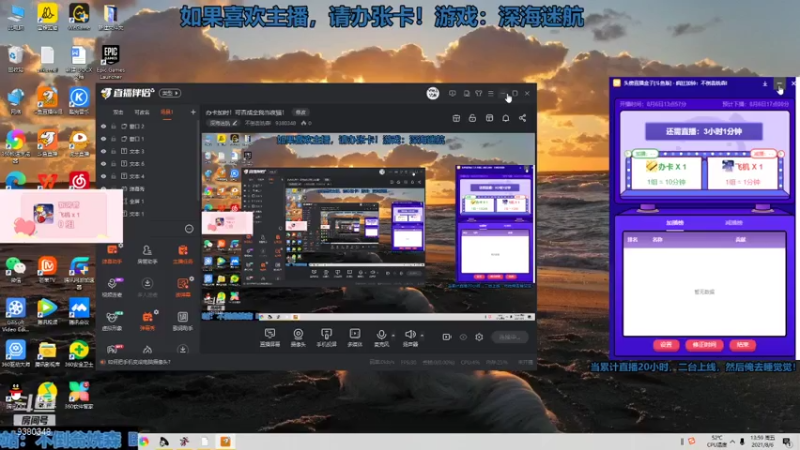Click the padlock icon beside the bell
The width and height of the screenshot is (800, 450).
[x=472, y=118]
